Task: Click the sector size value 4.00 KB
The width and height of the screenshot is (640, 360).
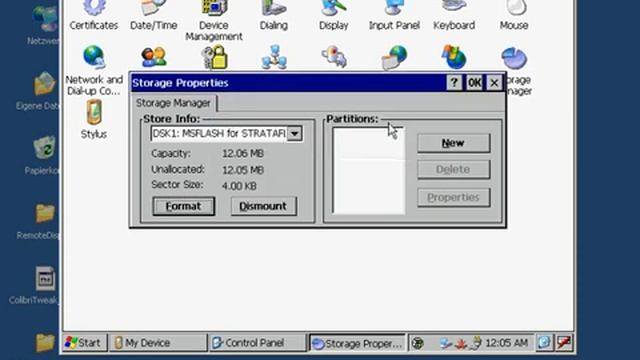Action: tap(239, 186)
